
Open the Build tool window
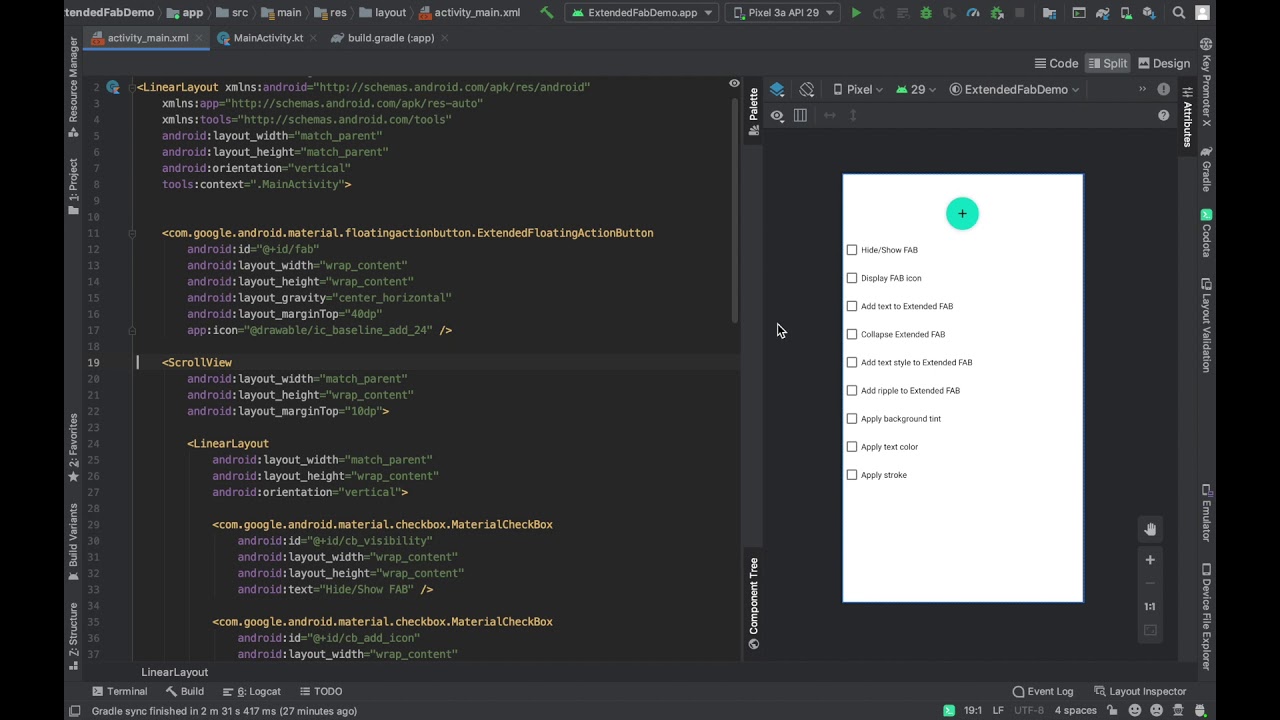point(185,691)
